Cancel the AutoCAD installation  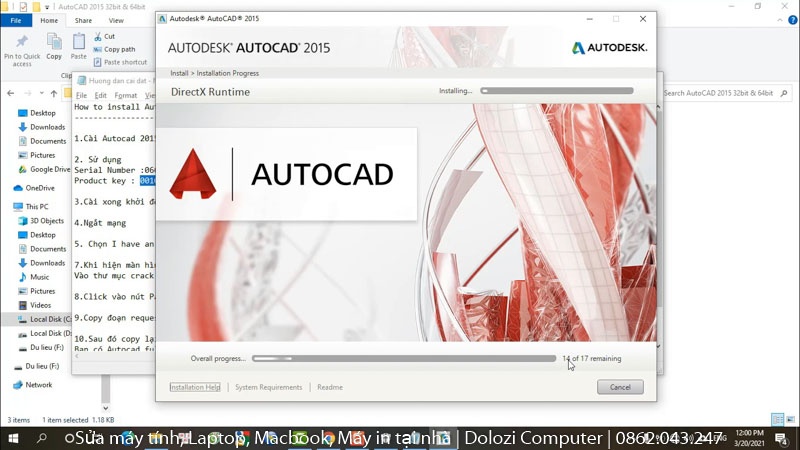tap(620, 387)
